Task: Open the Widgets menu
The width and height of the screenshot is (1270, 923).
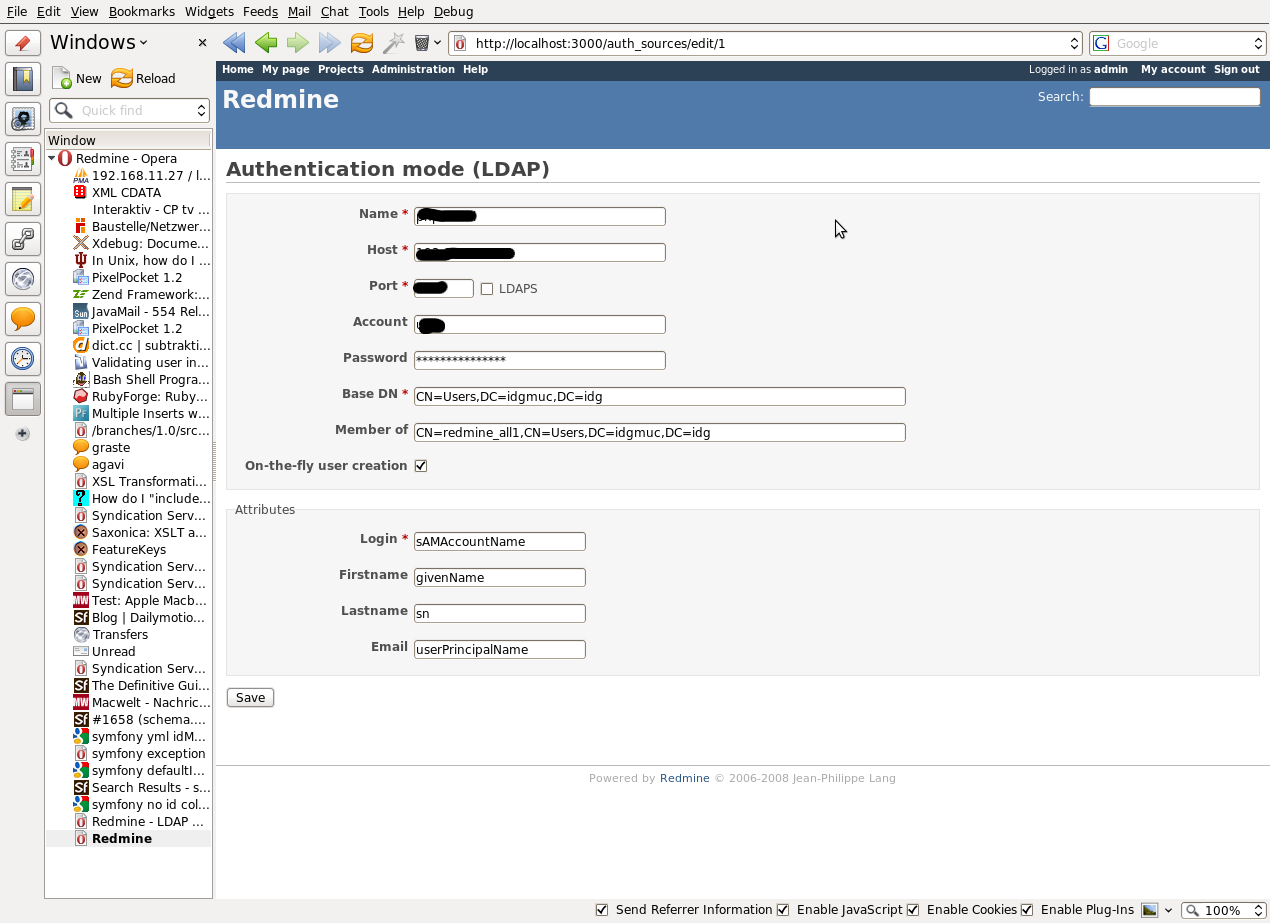Action: (209, 11)
